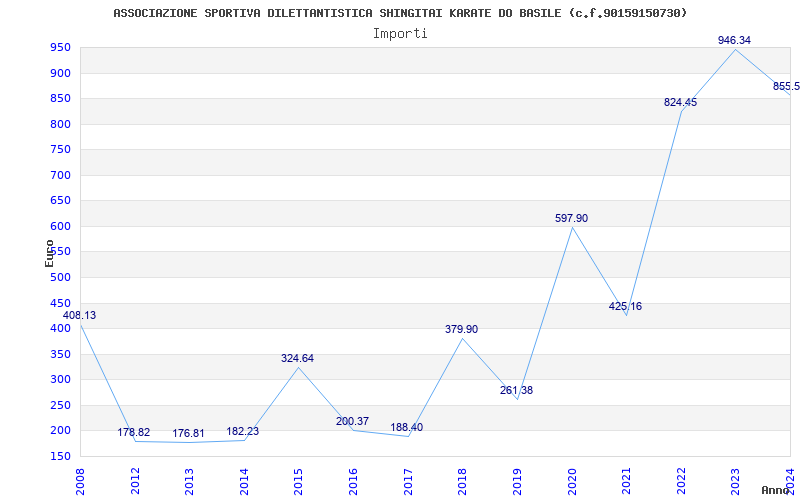Click the 2016 x-axis year label
The height and width of the screenshot is (500, 800).
pyautogui.click(x=353, y=481)
